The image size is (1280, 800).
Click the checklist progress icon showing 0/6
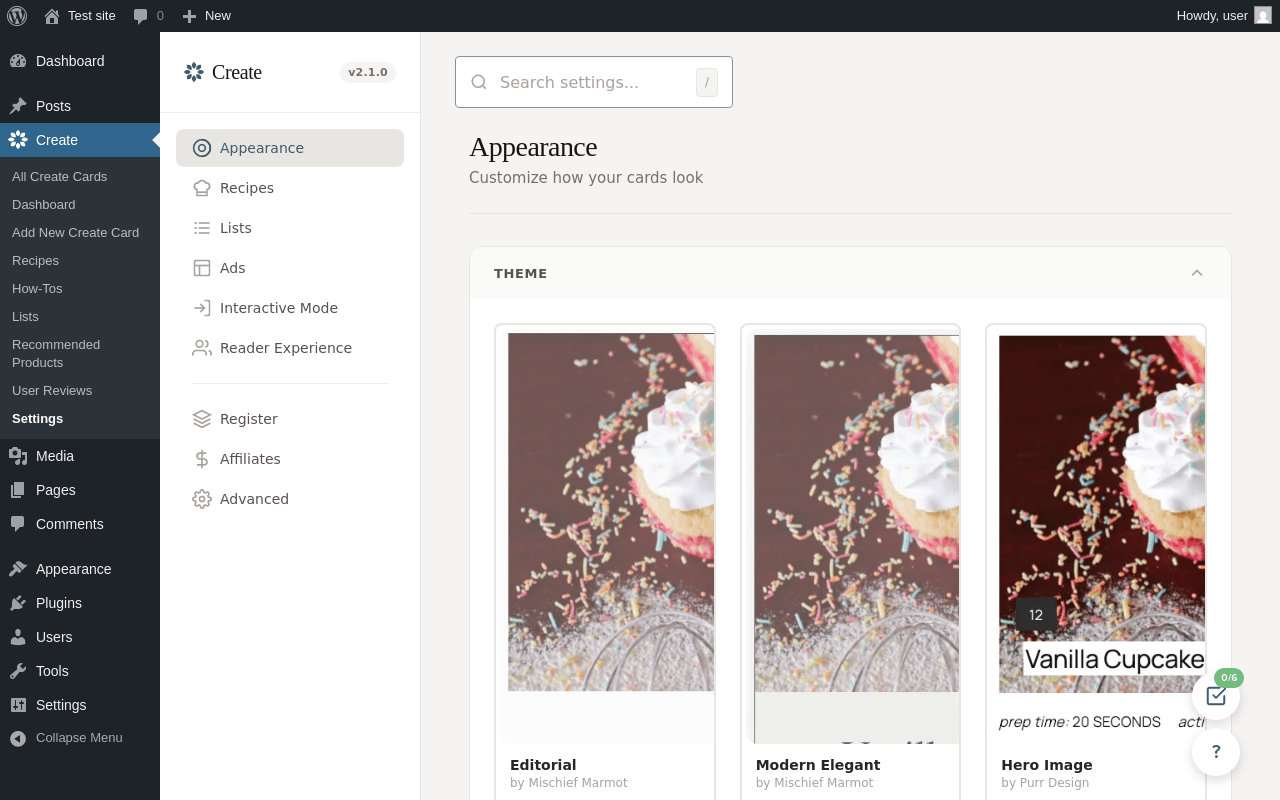tap(1216, 696)
